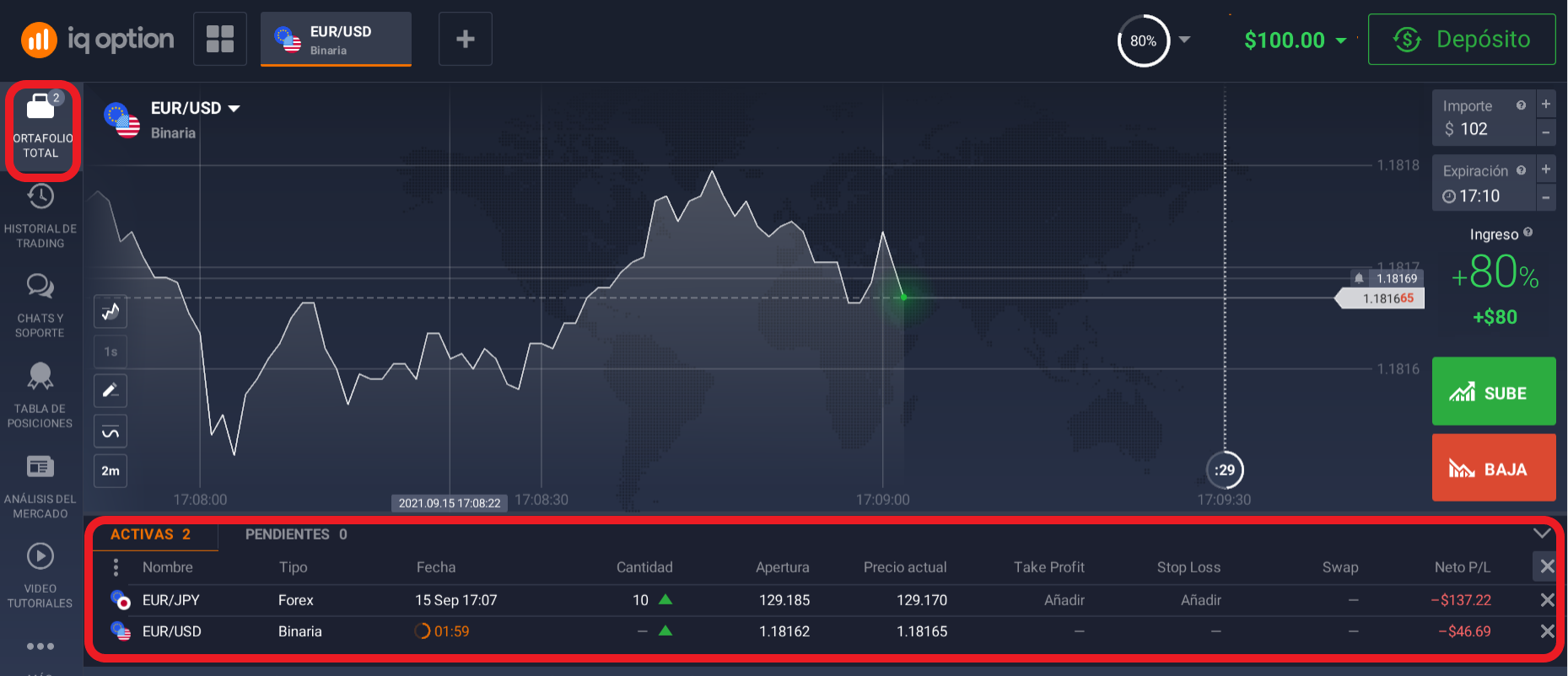
Task: Expand the 80% profit circle dropdown arrow
Action: point(1184,40)
